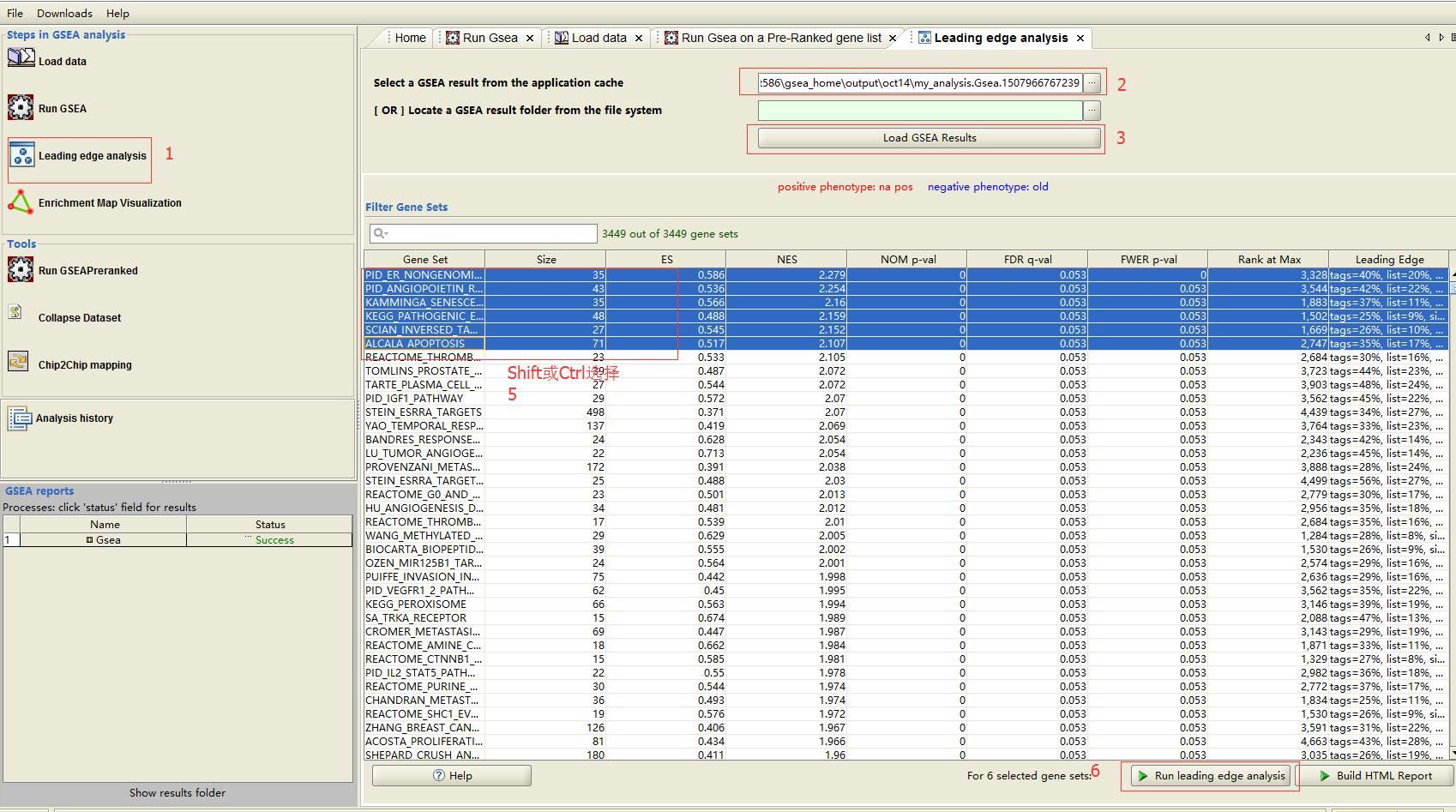Image resolution: width=1456 pixels, height=812 pixels.
Task: Switch to the Run Gsea tab
Action: pyautogui.click(x=490, y=38)
